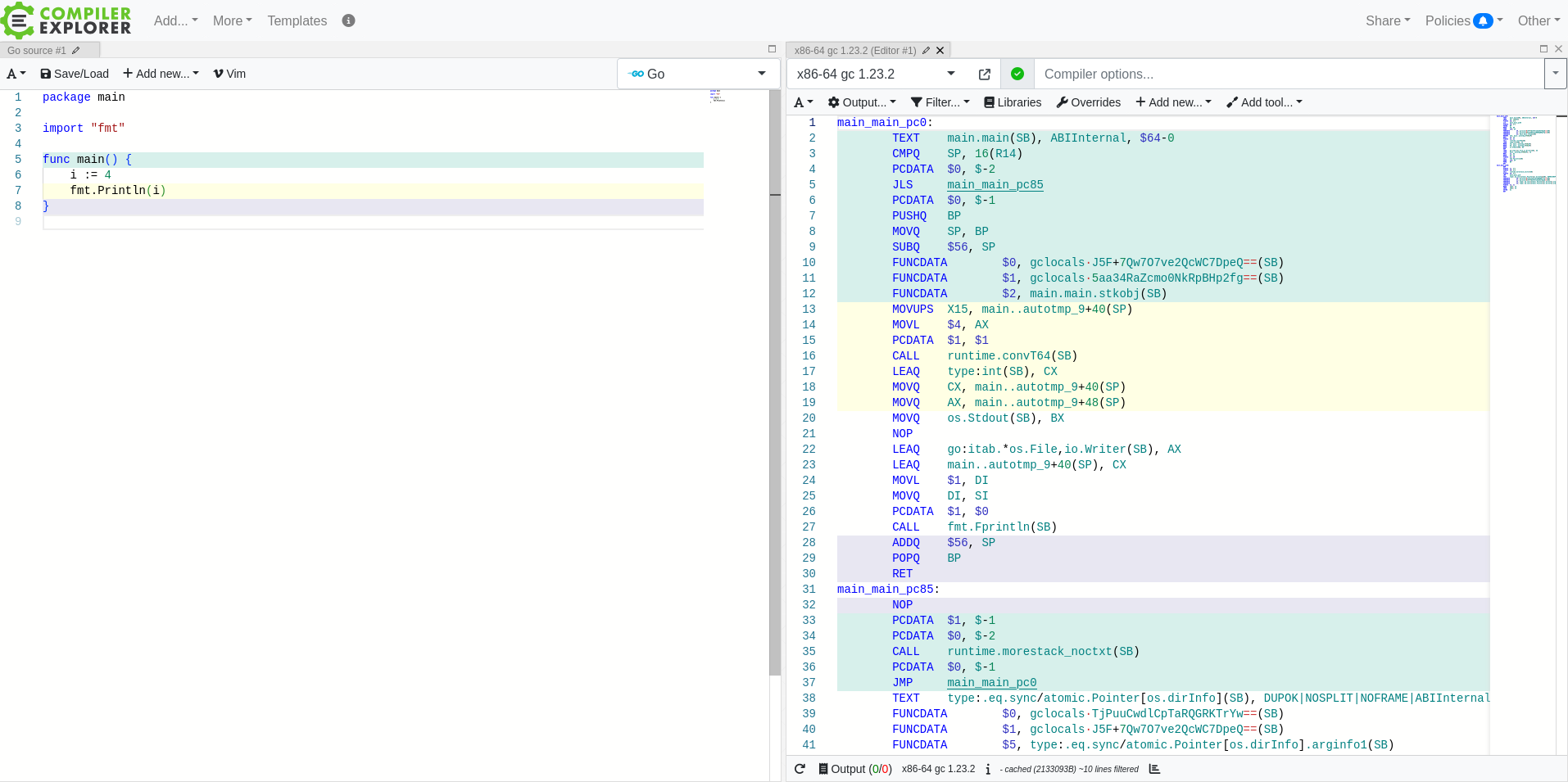Maximize the Go source editor pane
Image resolution: width=1568 pixels, height=782 pixels.
click(x=771, y=49)
